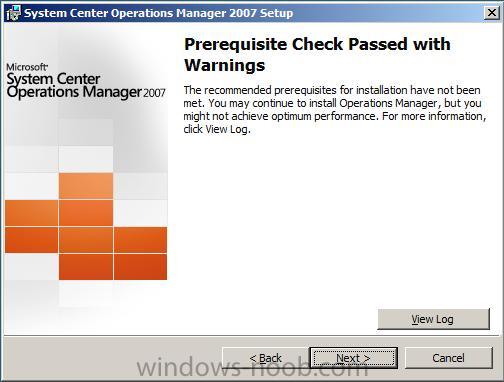The image size is (504, 382).
Task: Click the System Center Operations Manager logo
Action: pos(86,82)
